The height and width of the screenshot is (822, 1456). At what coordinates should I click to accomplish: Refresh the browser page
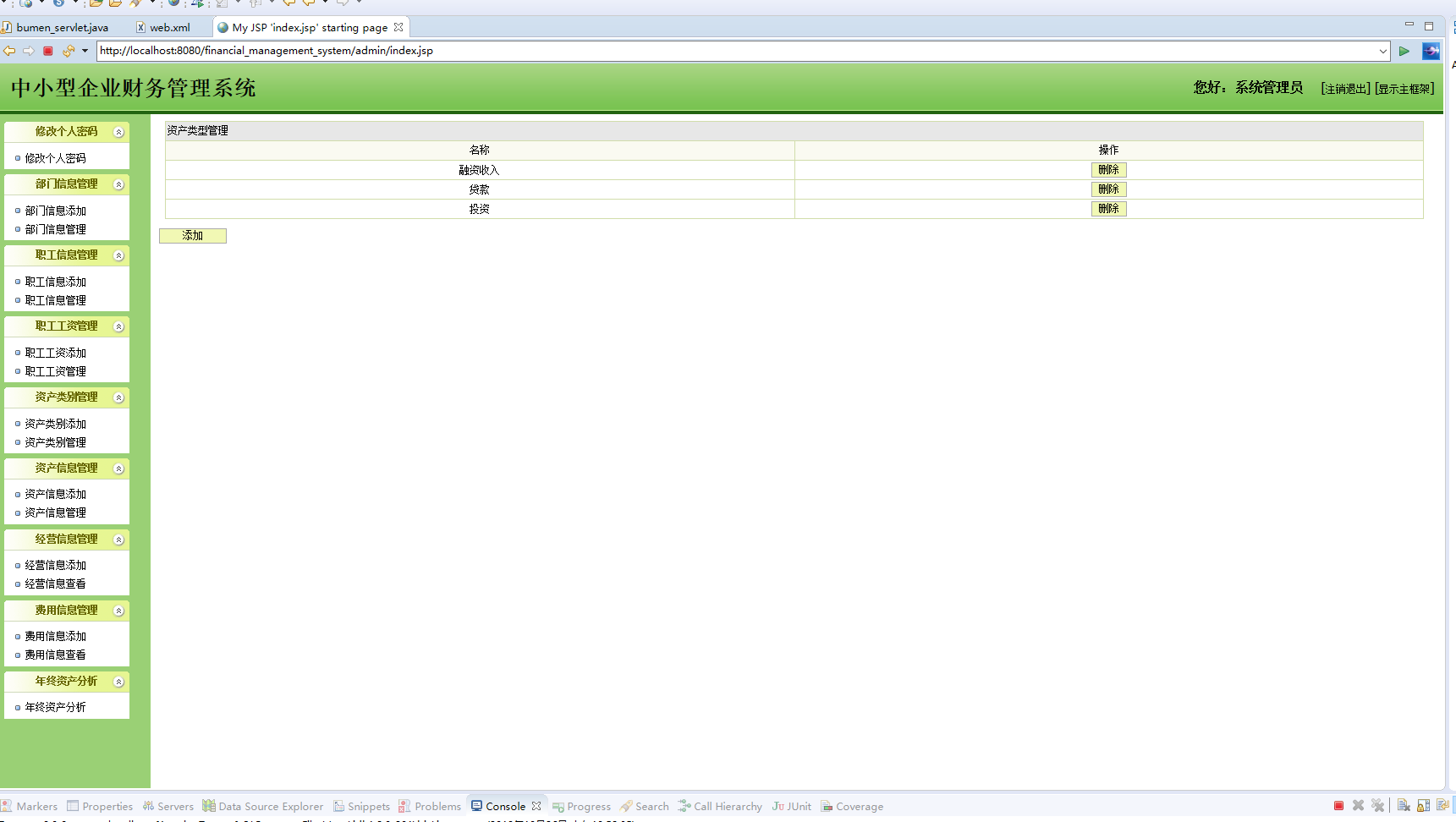click(x=69, y=51)
